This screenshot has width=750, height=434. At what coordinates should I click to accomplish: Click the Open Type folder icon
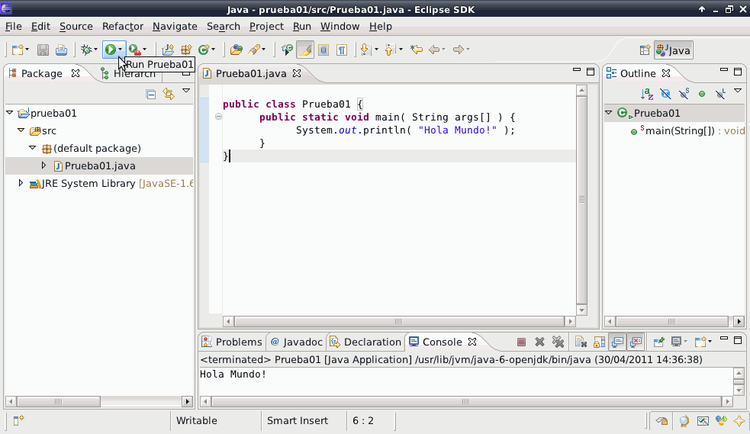click(236, 50)
